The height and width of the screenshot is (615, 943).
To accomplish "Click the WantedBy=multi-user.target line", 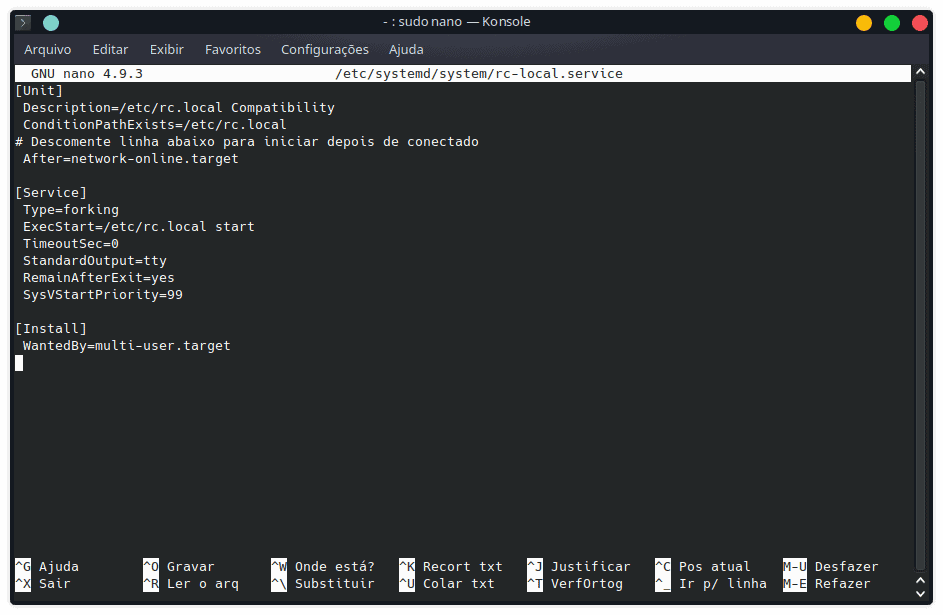I will [127, 346].
